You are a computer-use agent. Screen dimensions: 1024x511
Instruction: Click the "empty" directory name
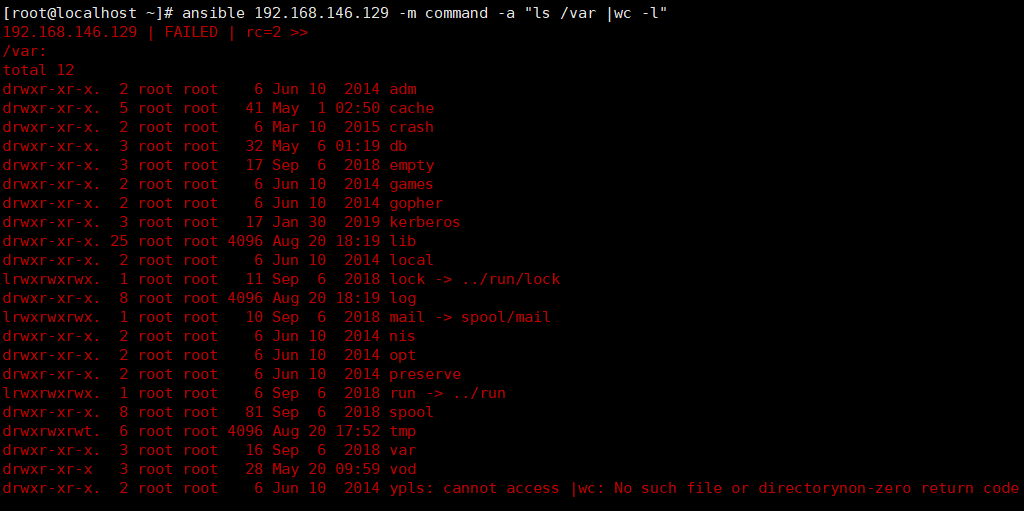pyautogui.click(x=412, y=165)
